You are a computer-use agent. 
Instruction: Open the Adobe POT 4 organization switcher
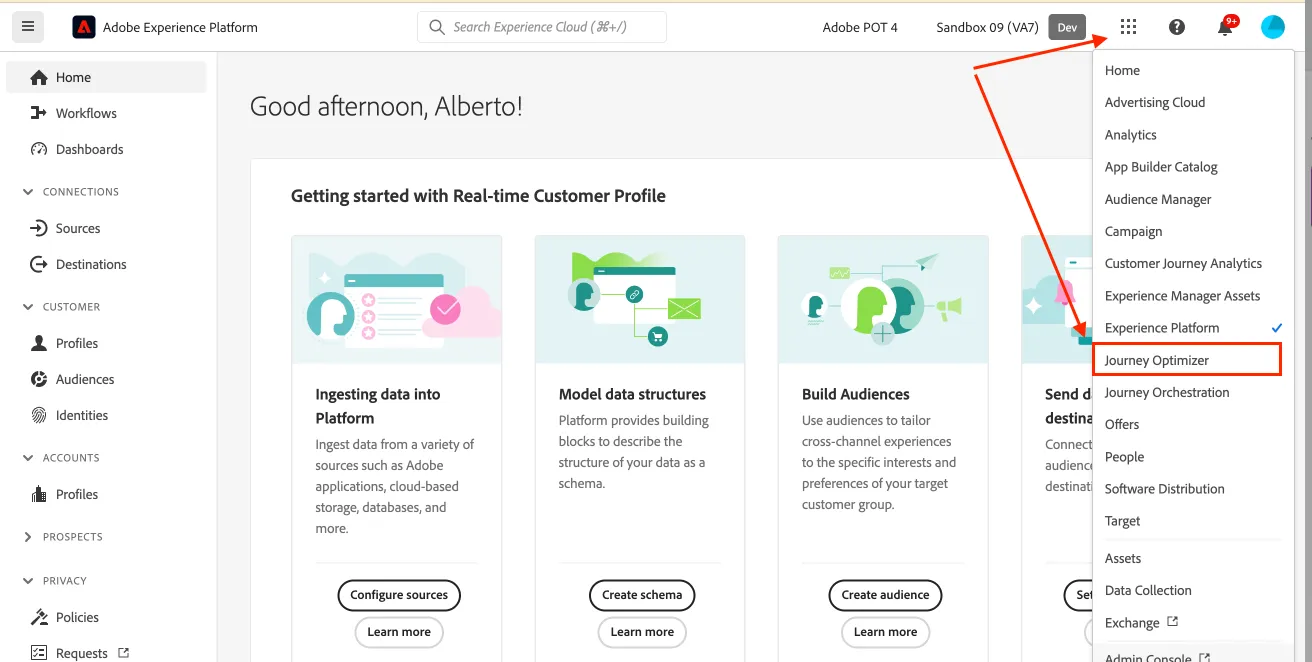(x=860, y=27)
